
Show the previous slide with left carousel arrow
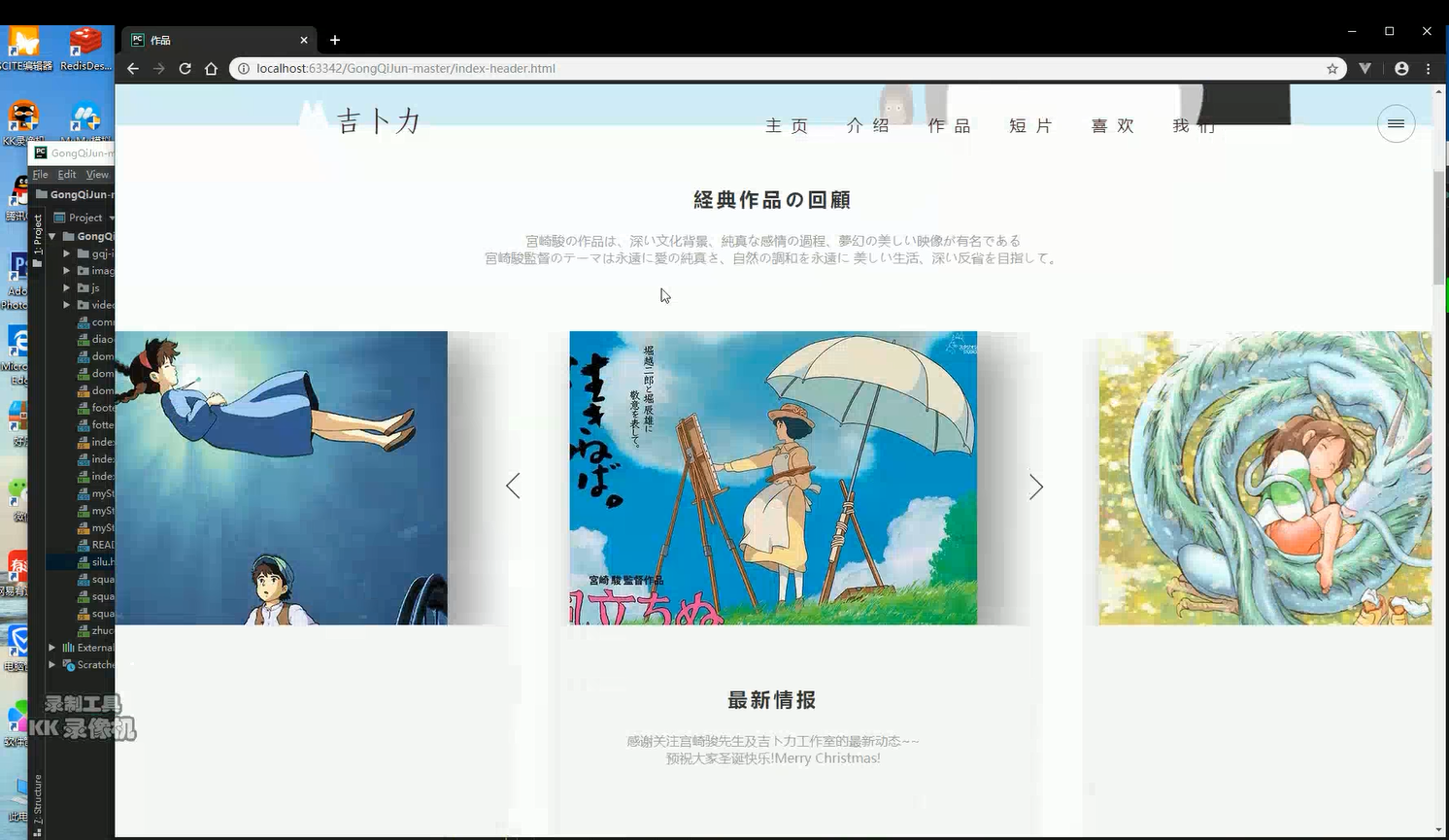pyautogui.click(x=513, y=486)
